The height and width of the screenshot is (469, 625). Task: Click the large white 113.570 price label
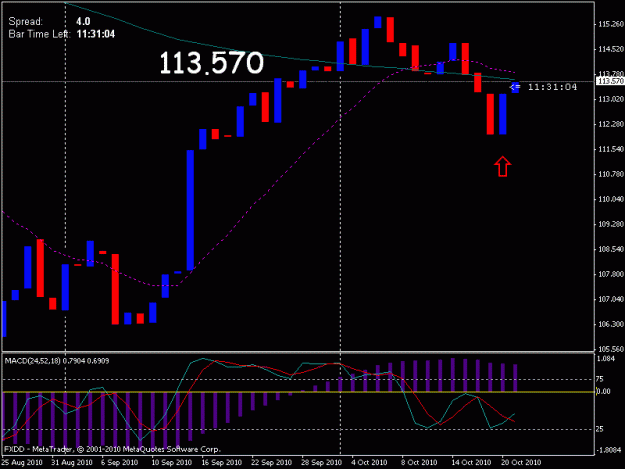pos(211,63)
